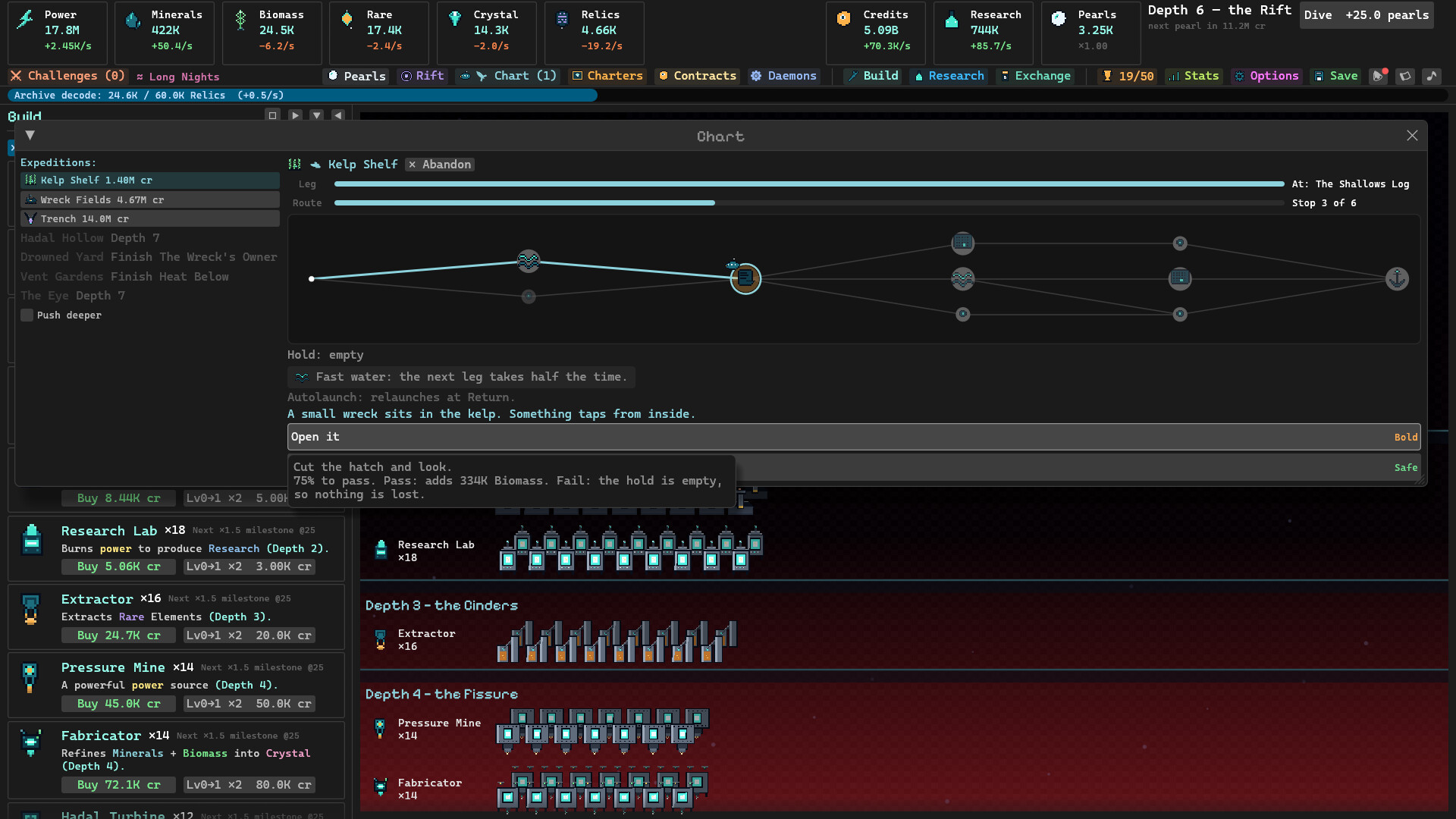Collapse the Chart panel with top-left triangle
The height and width of the screenshot is (819, 1456).
[30, 135]
